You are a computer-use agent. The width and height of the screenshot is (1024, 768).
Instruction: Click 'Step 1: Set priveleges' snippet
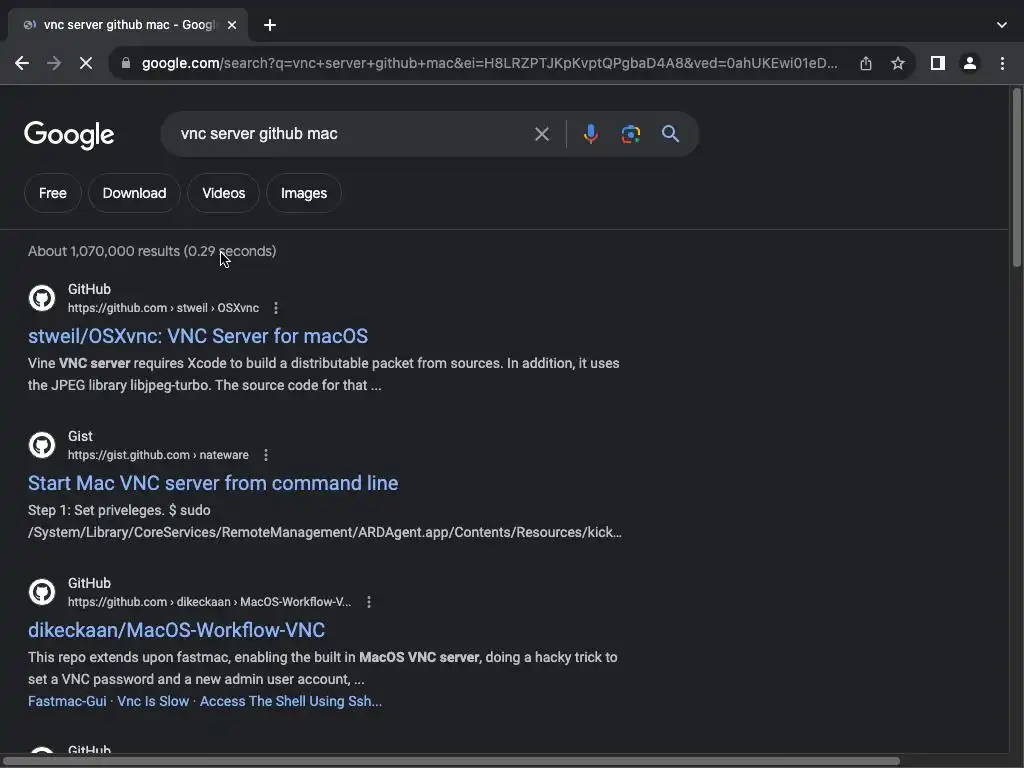325,521
